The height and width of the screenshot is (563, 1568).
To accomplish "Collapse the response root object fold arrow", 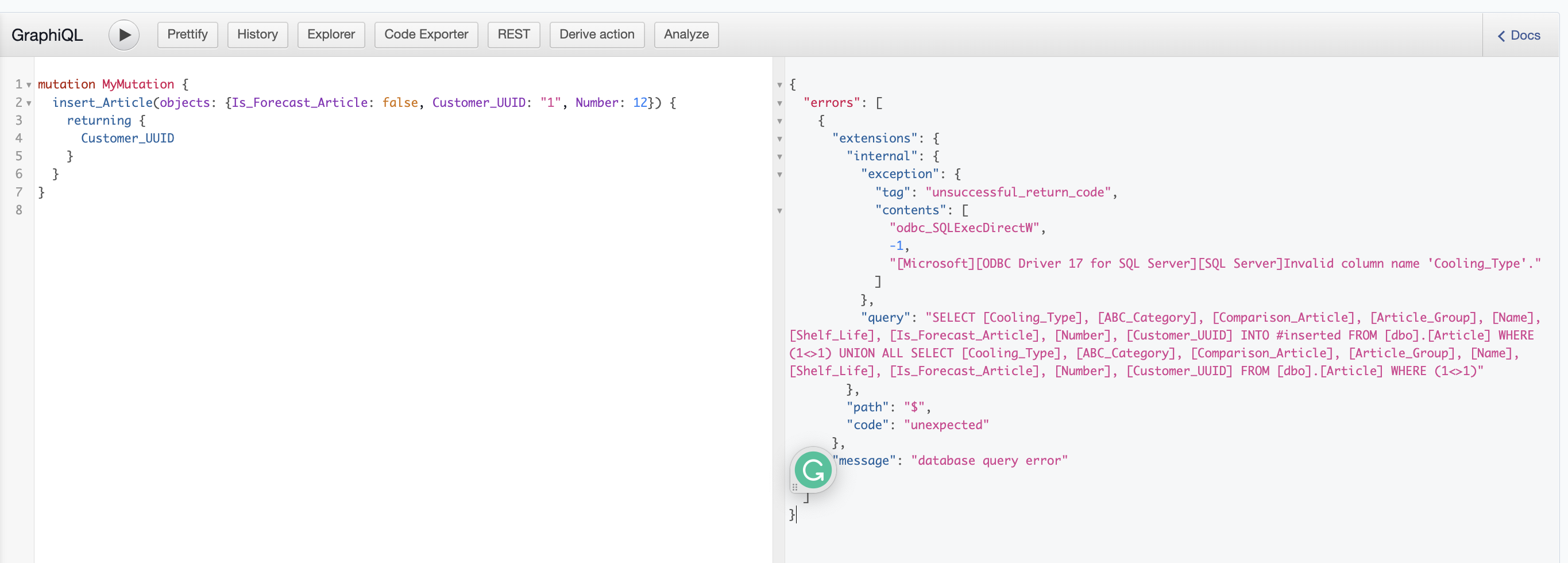I will click(x=779, y=85).
